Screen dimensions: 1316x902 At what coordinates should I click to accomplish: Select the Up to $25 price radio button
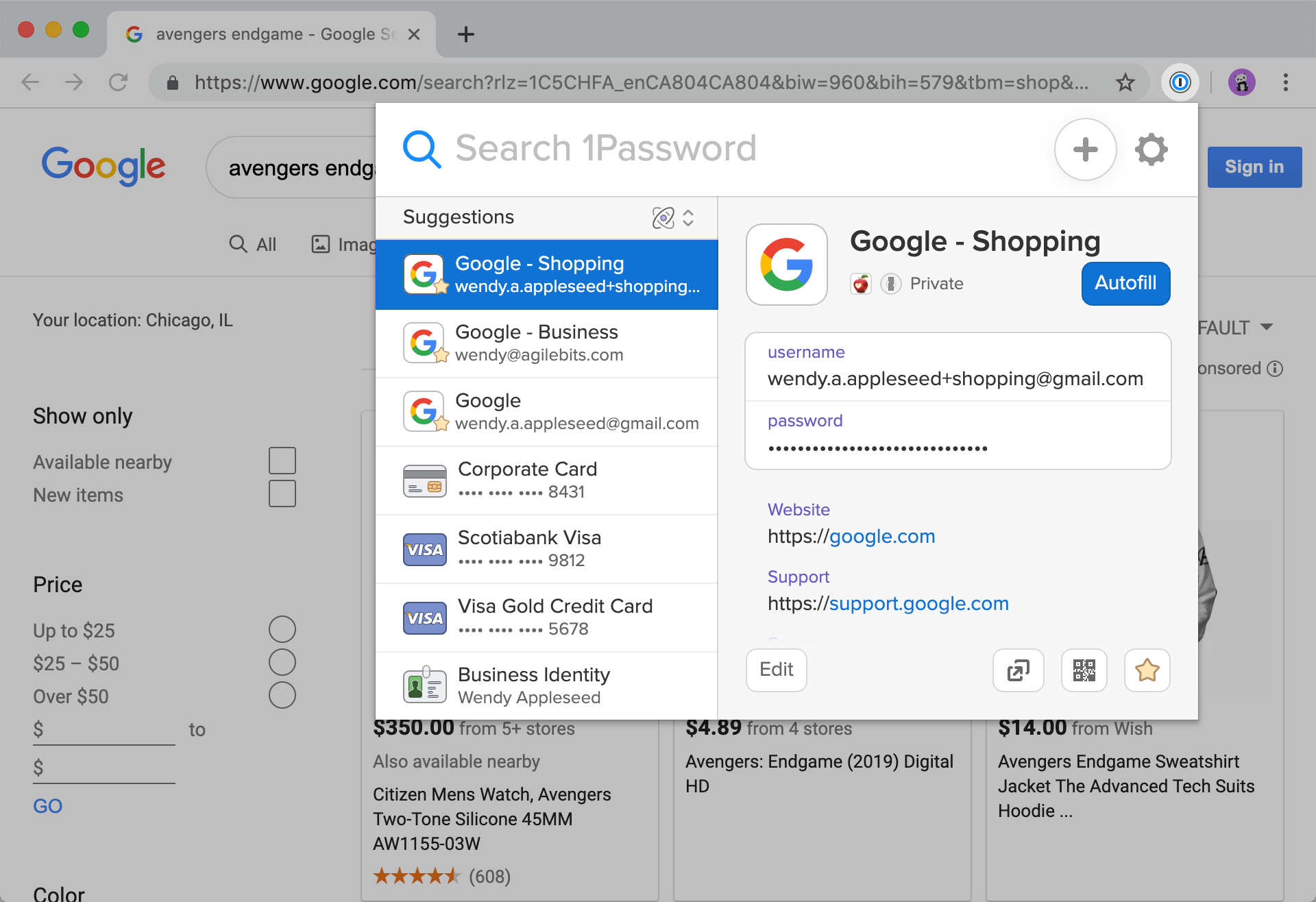click(x=282, y=629)
